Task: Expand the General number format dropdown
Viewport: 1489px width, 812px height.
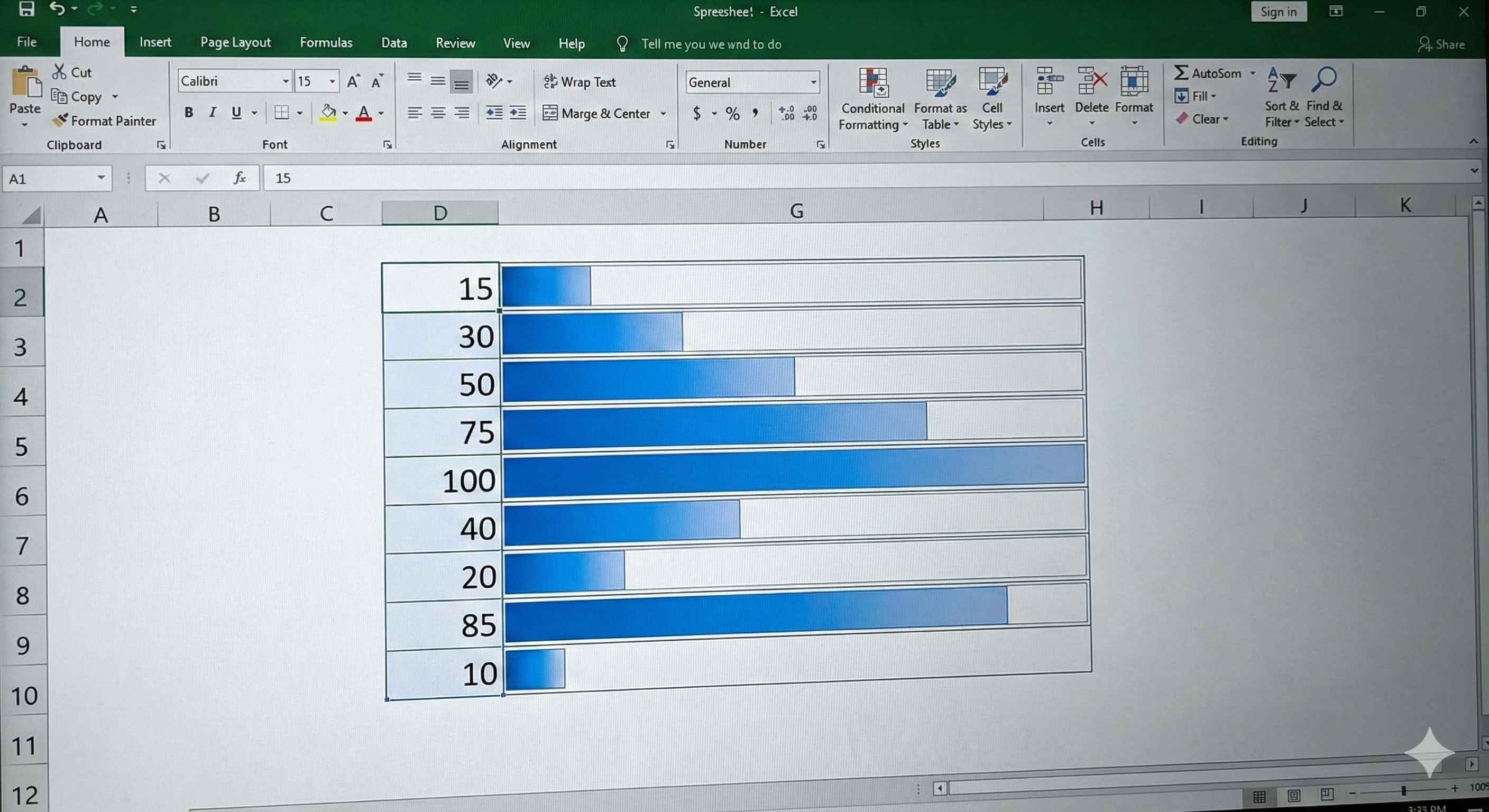Action: 813,82
